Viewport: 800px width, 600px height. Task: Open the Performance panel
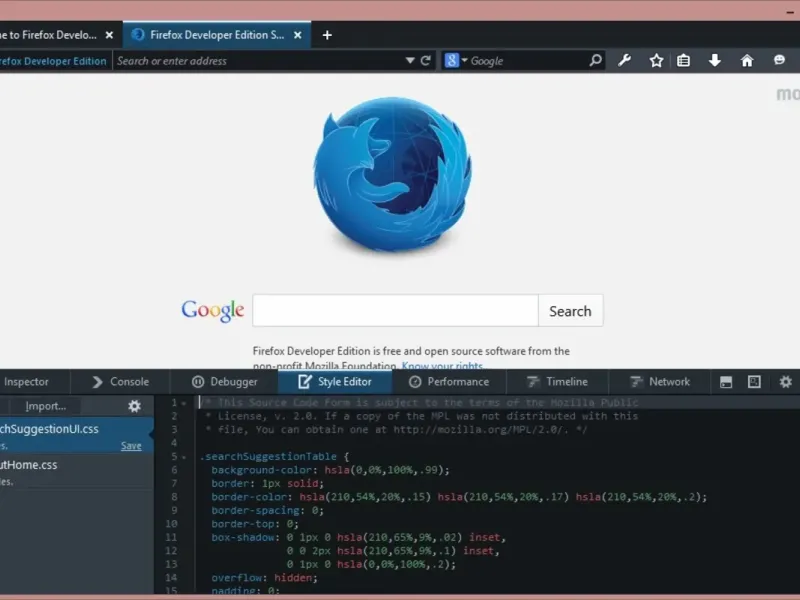point(449,382)
